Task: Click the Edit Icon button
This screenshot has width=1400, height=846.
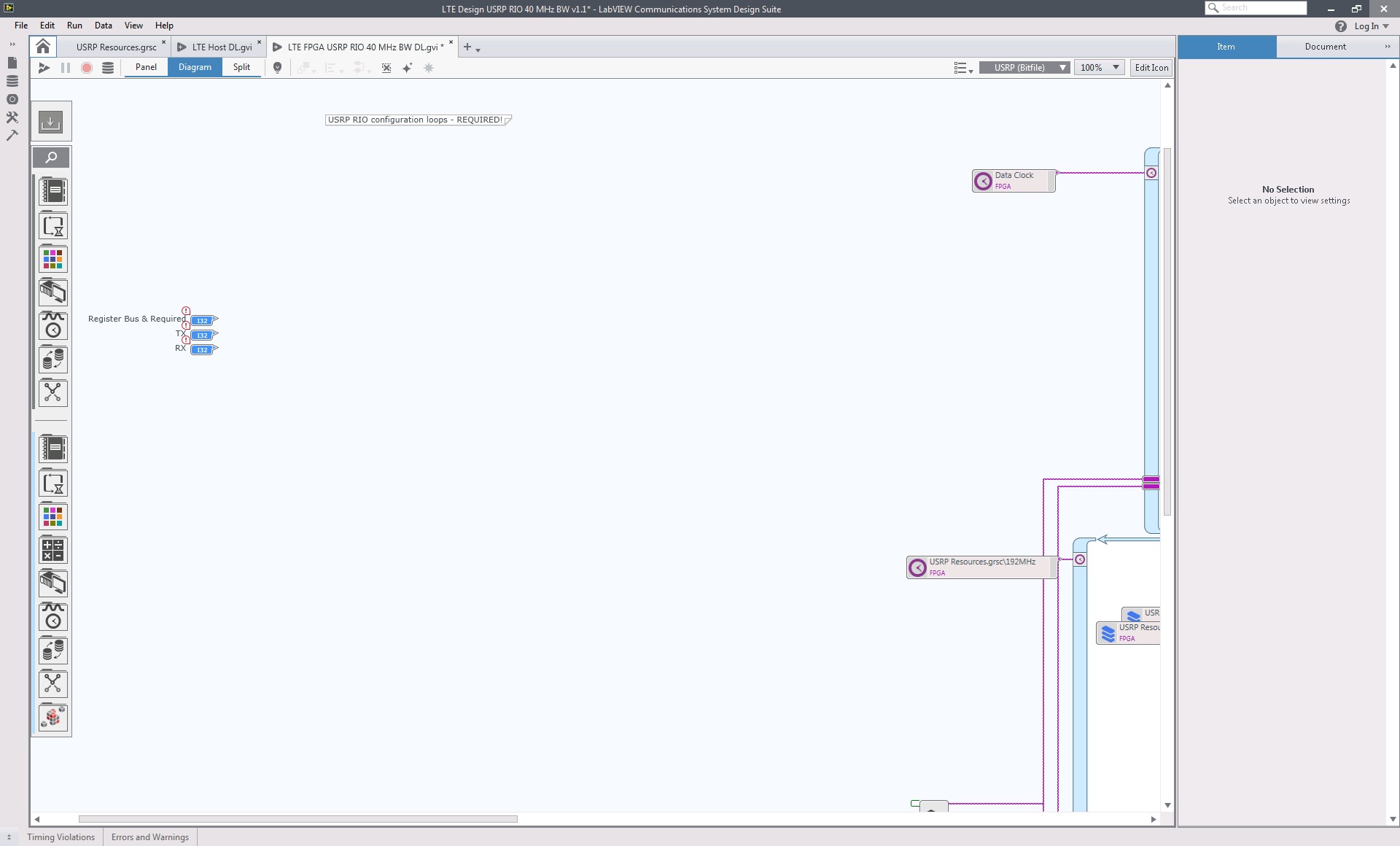Action: pyautogui.click(x=1151, y=68)
